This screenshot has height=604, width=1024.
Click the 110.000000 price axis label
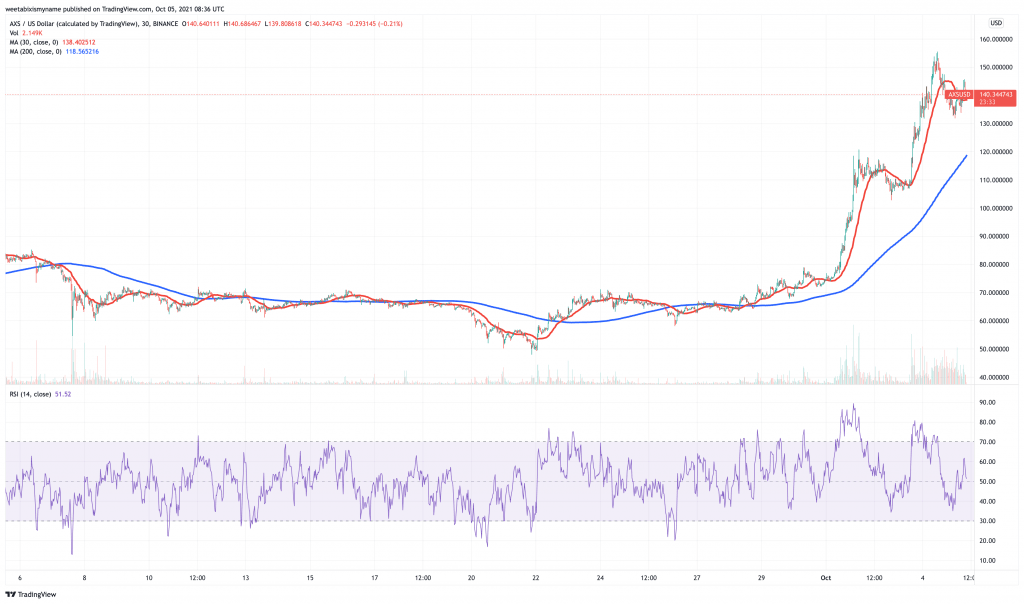[995, 180]
